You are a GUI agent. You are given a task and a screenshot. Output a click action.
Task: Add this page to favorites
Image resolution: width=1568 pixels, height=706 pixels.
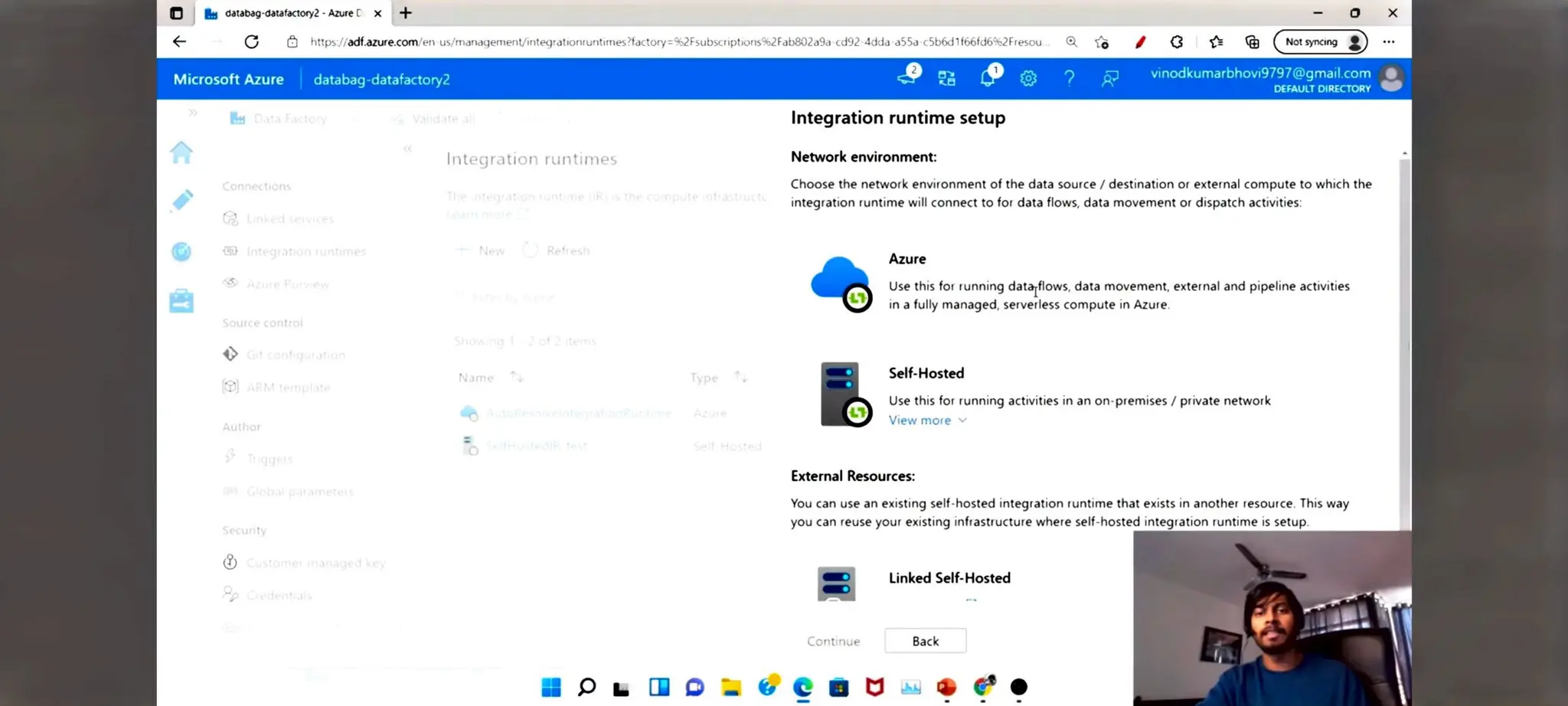tap(1102, 41)
